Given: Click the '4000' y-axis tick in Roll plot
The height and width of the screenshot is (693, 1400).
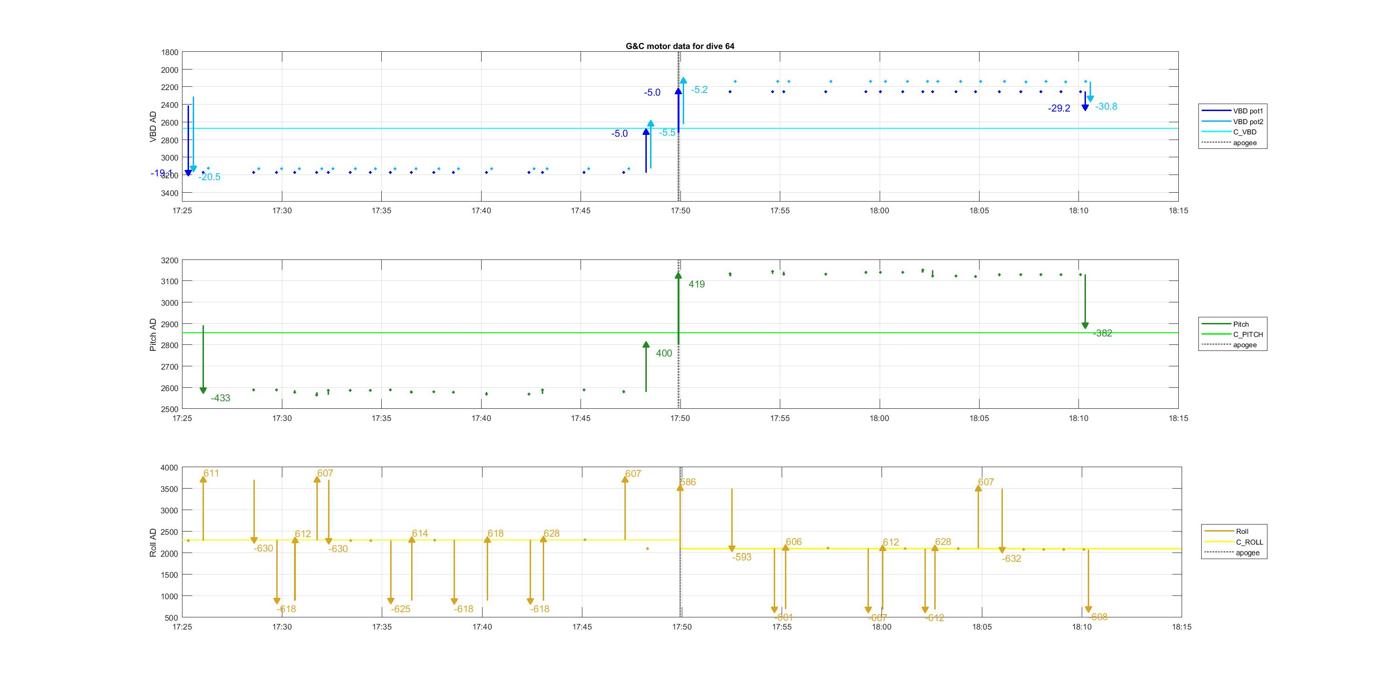Looking at the screenshot, I should 170,467.
